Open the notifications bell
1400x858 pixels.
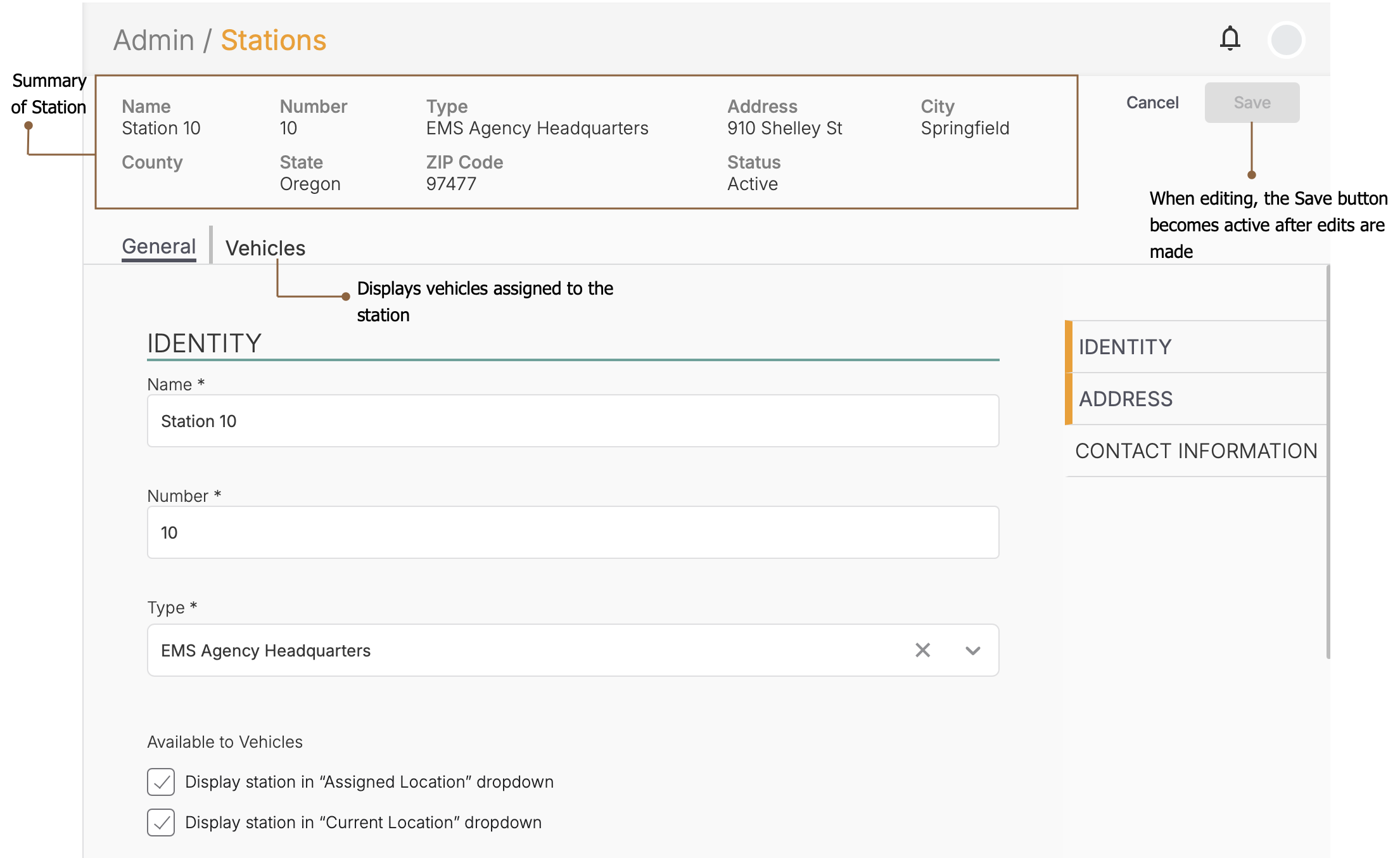(1230, 39)
